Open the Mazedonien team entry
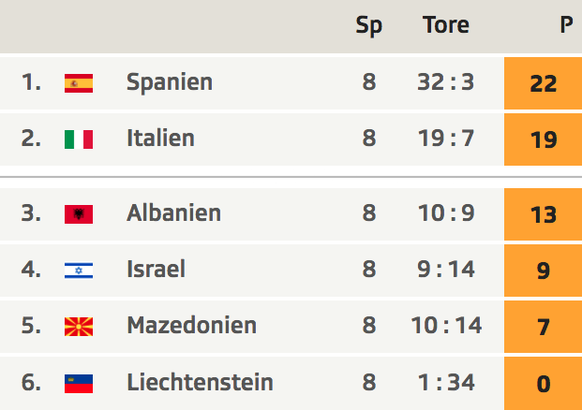Viewport: 582px width, 410px height. [192, 325]
